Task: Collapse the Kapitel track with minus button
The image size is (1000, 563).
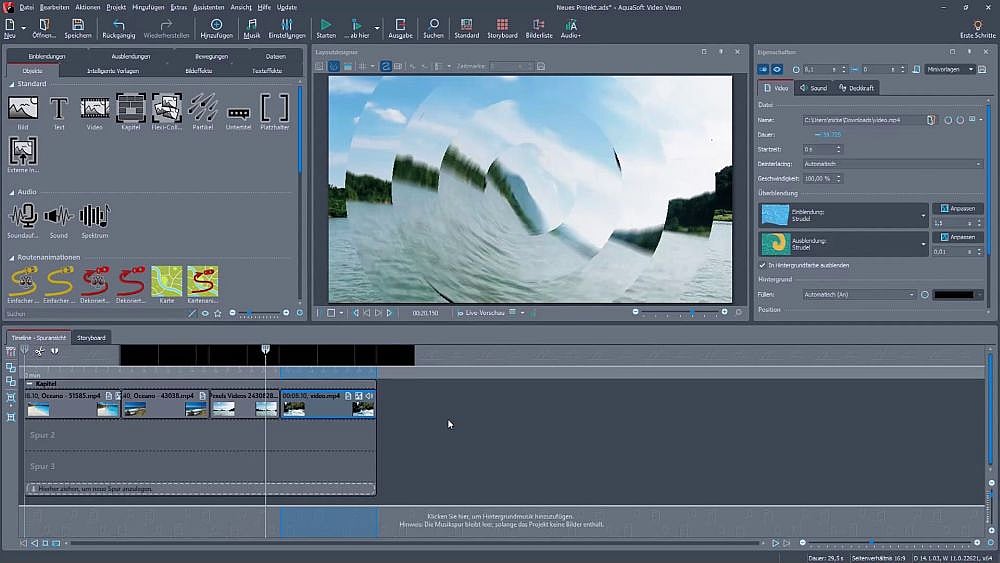Action: click(x=30, y=384)
